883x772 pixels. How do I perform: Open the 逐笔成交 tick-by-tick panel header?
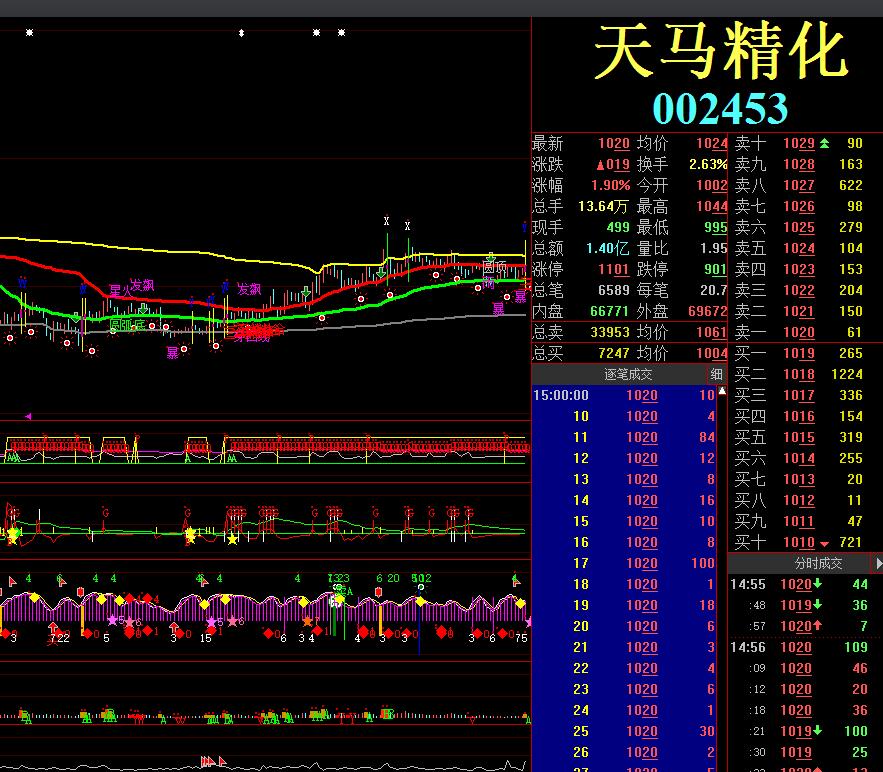point(628,374)
